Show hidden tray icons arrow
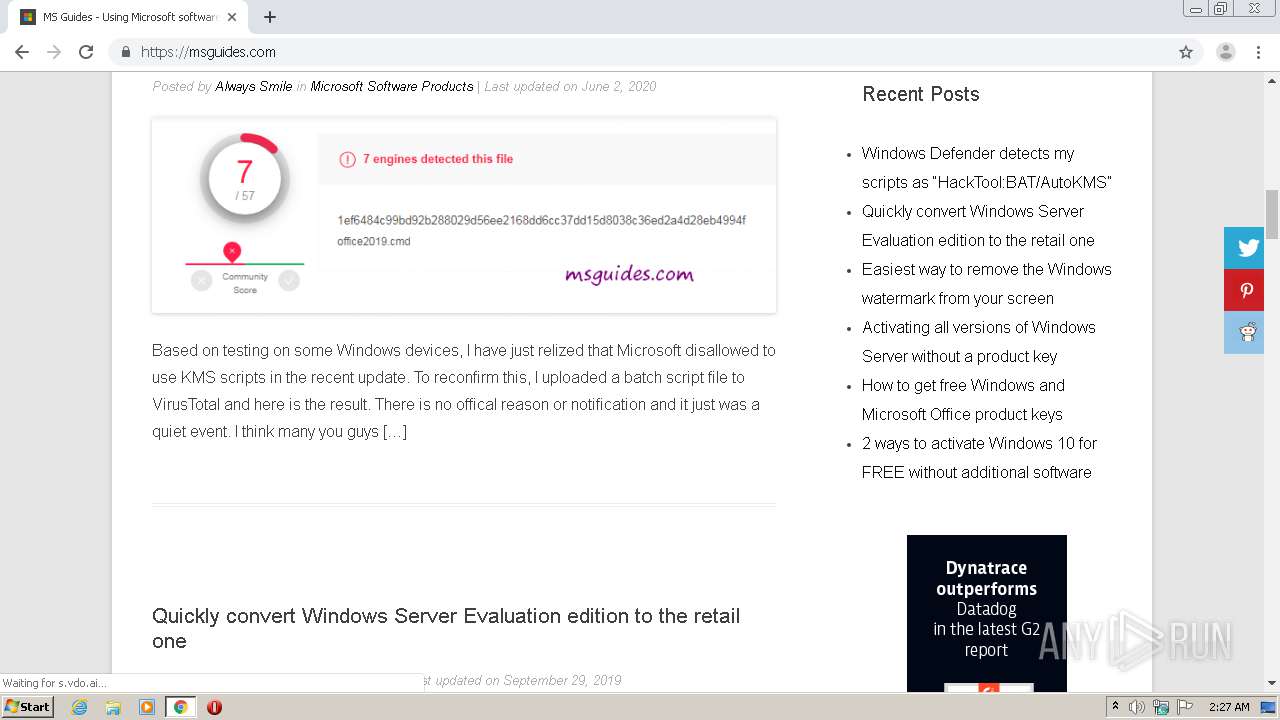The height and width of the screenshot is (720, 1280). tap(1115, 707)
